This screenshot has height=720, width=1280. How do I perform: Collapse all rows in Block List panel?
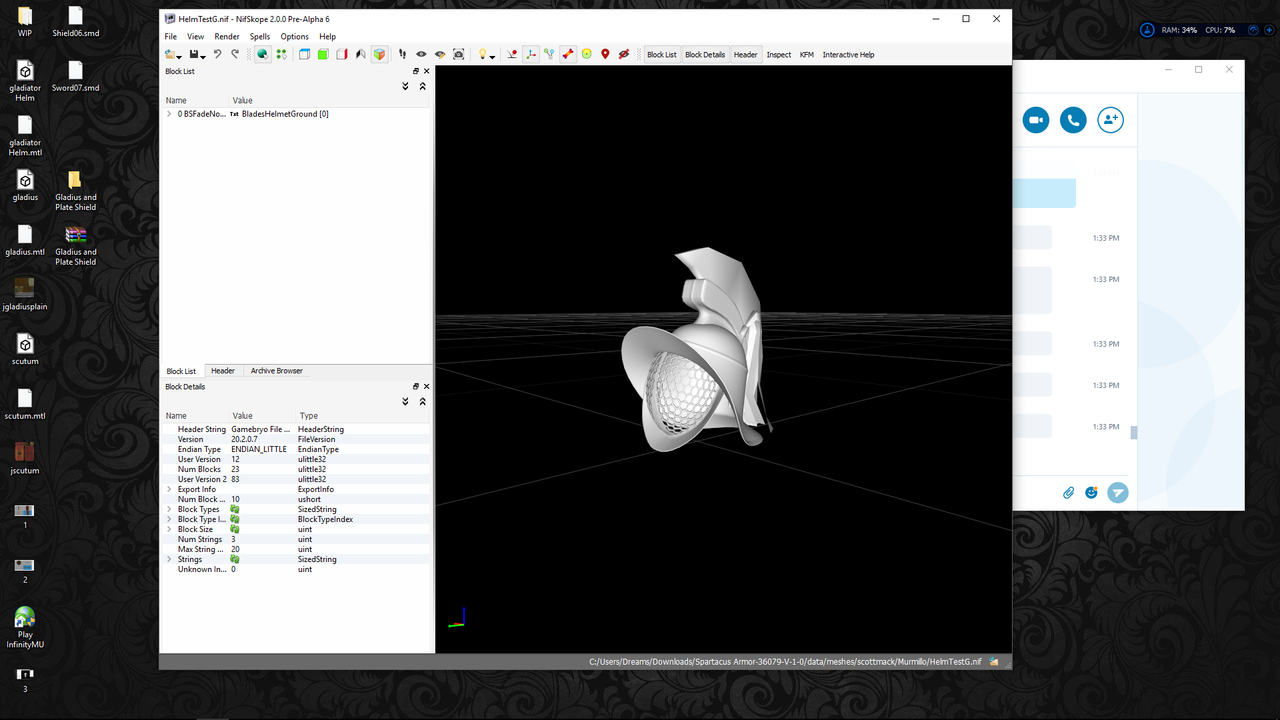coord(423,86)
